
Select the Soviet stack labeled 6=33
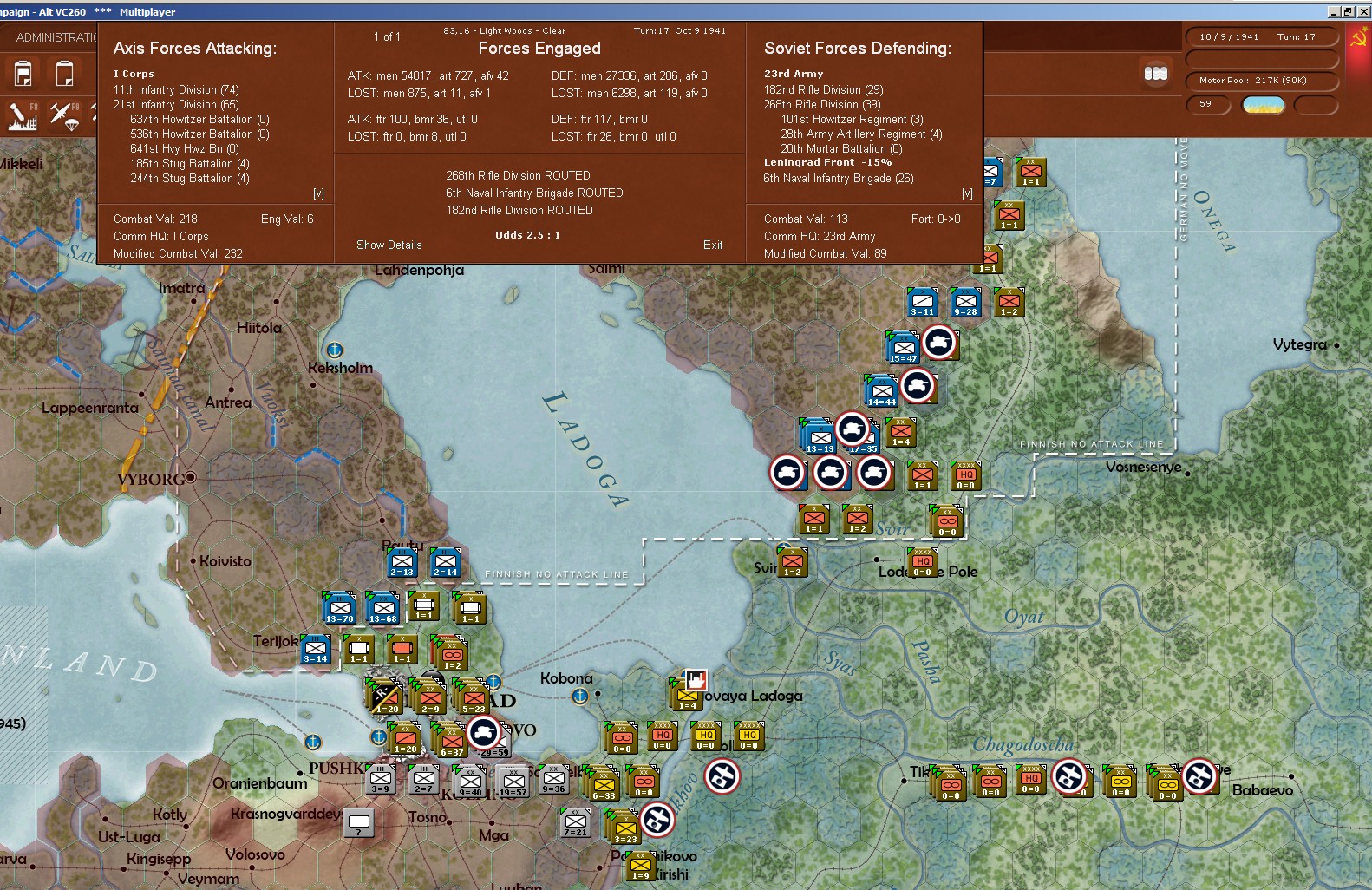coord(603,783)
